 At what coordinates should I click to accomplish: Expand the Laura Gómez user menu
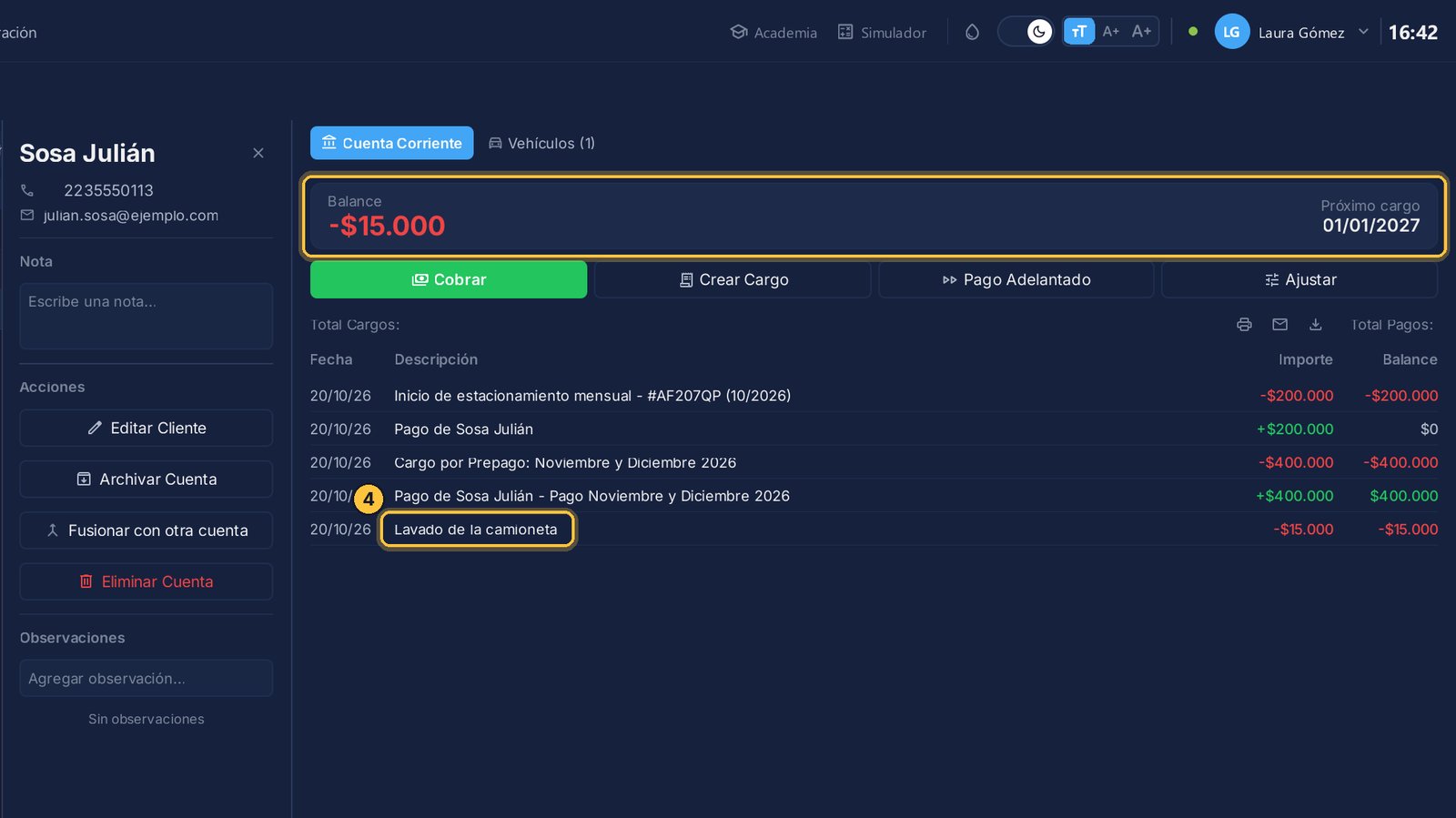coord(1363,32)
